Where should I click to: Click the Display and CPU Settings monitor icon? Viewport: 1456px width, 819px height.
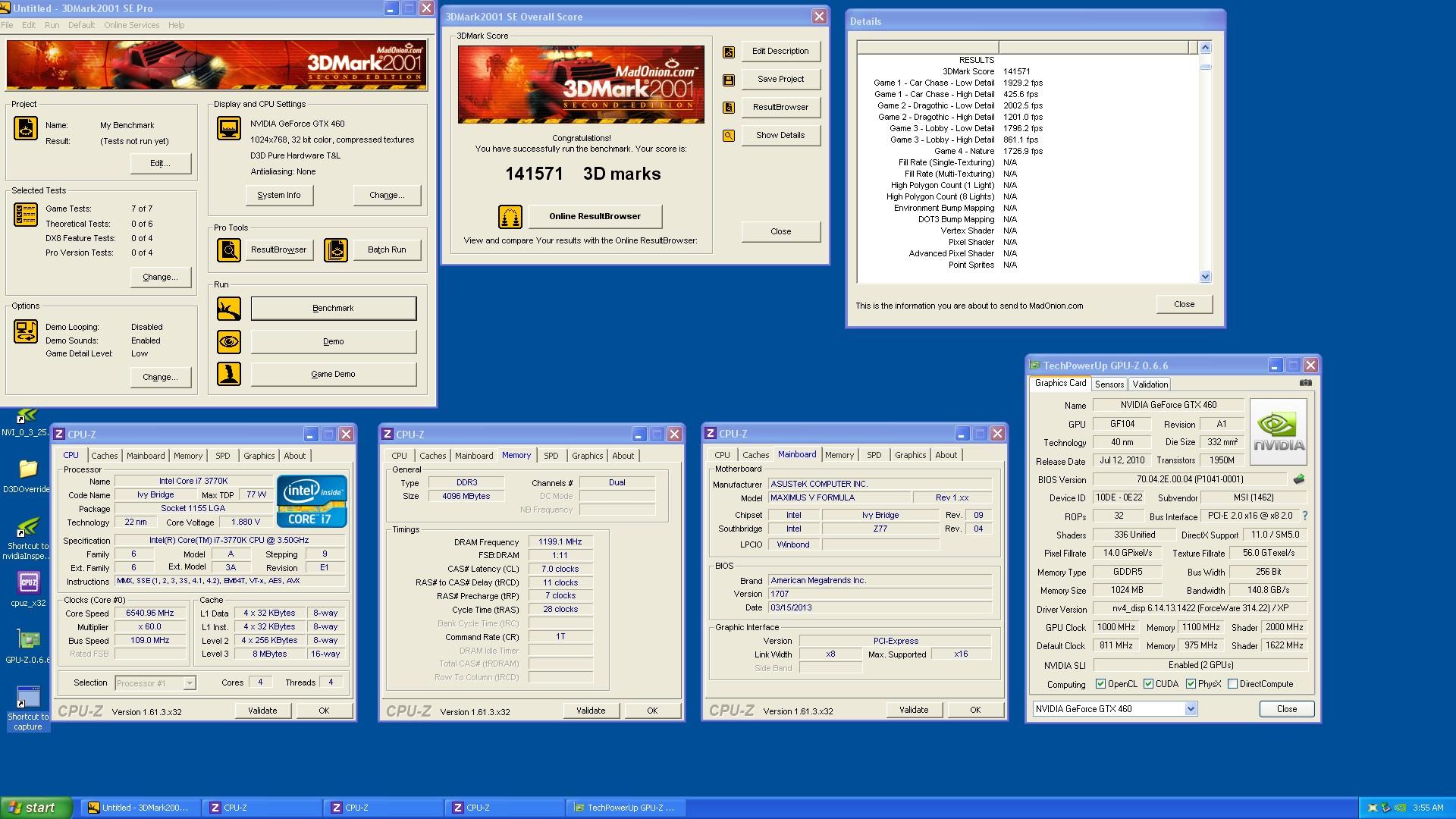click(x=229, y=128)
